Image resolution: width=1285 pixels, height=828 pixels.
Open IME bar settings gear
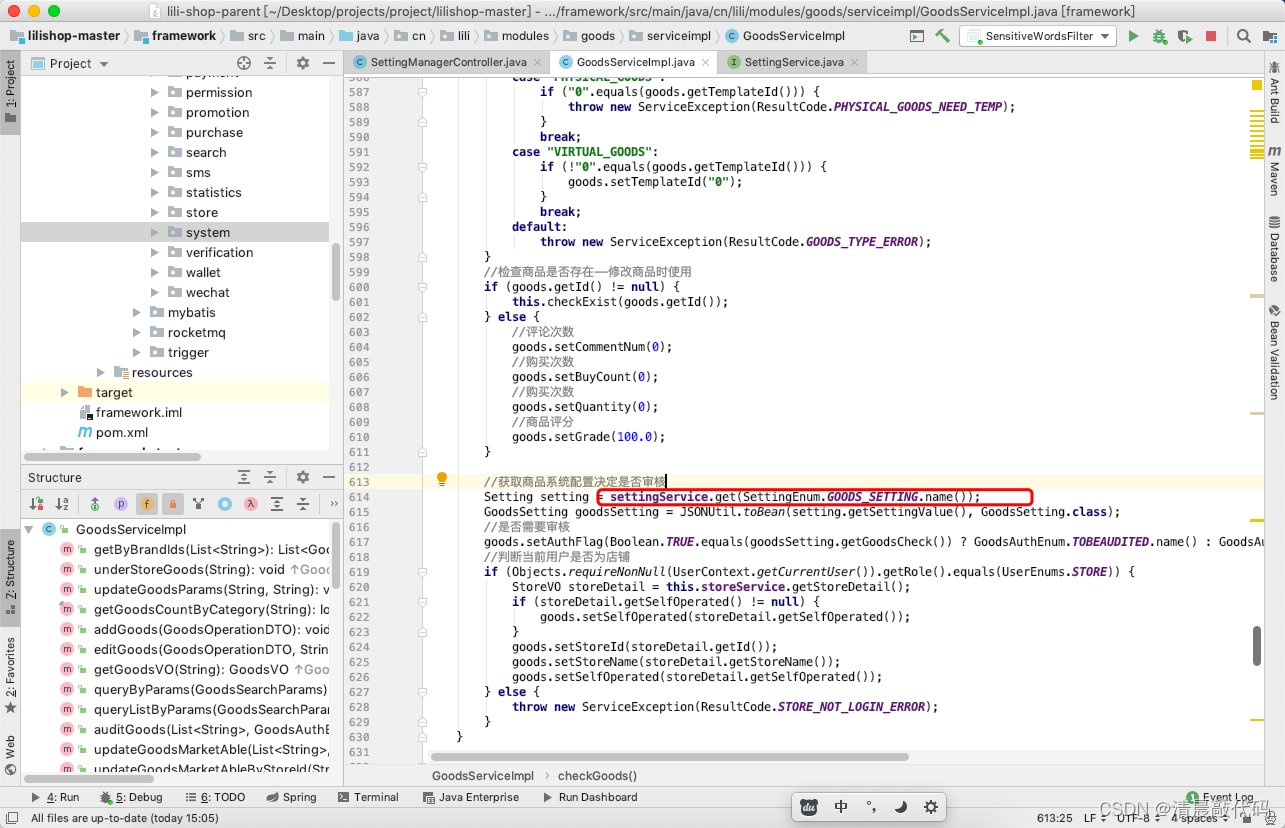pyautogui.click(x=930, y=807)
